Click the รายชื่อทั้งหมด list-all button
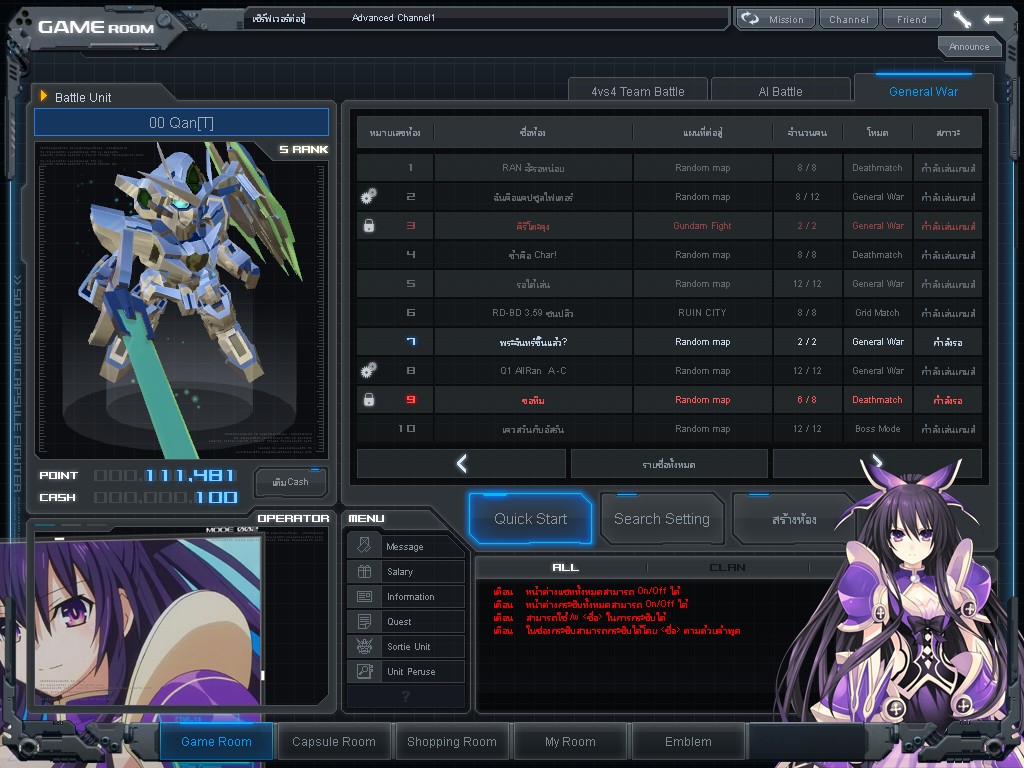Viewport: 1024px width, 768px height. coord(669,464)
